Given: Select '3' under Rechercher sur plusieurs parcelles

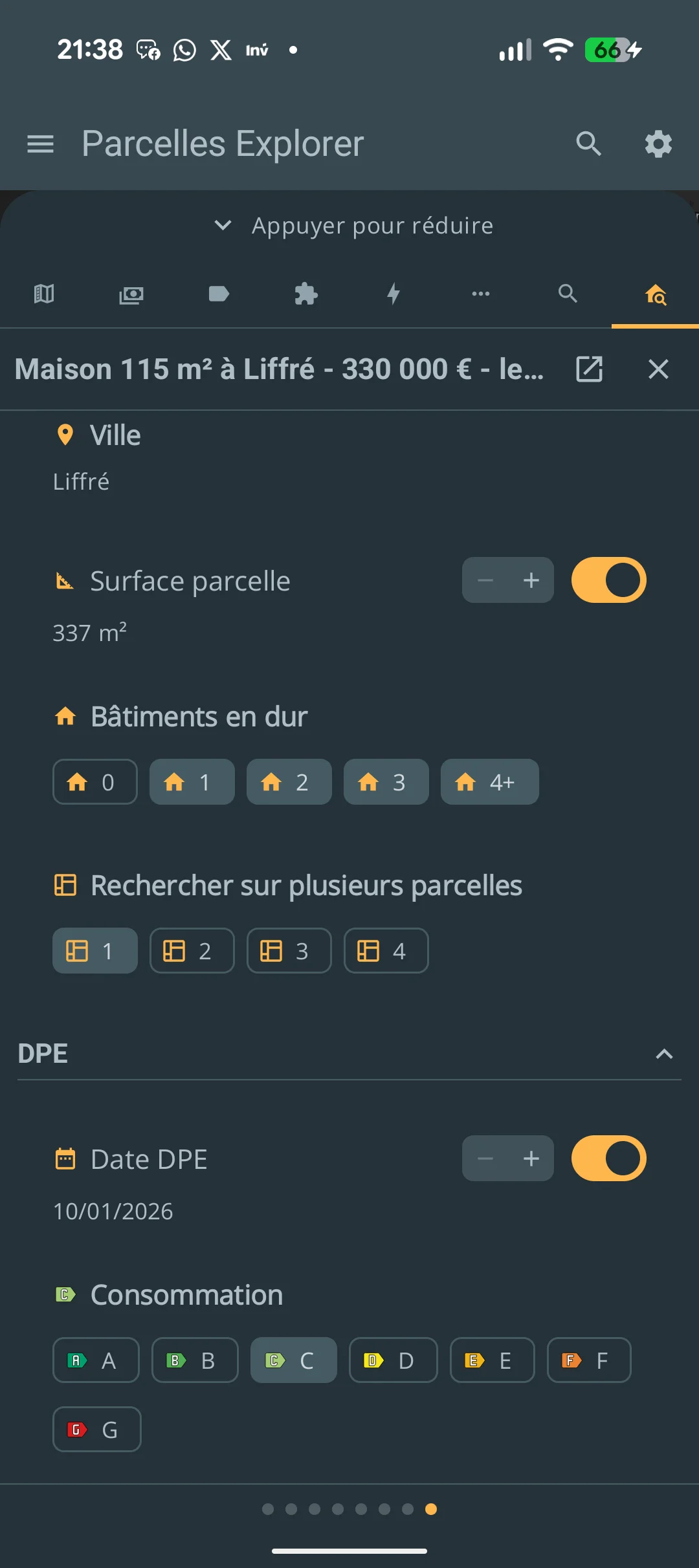Looking at the screenshot, I should pos(289,950).
